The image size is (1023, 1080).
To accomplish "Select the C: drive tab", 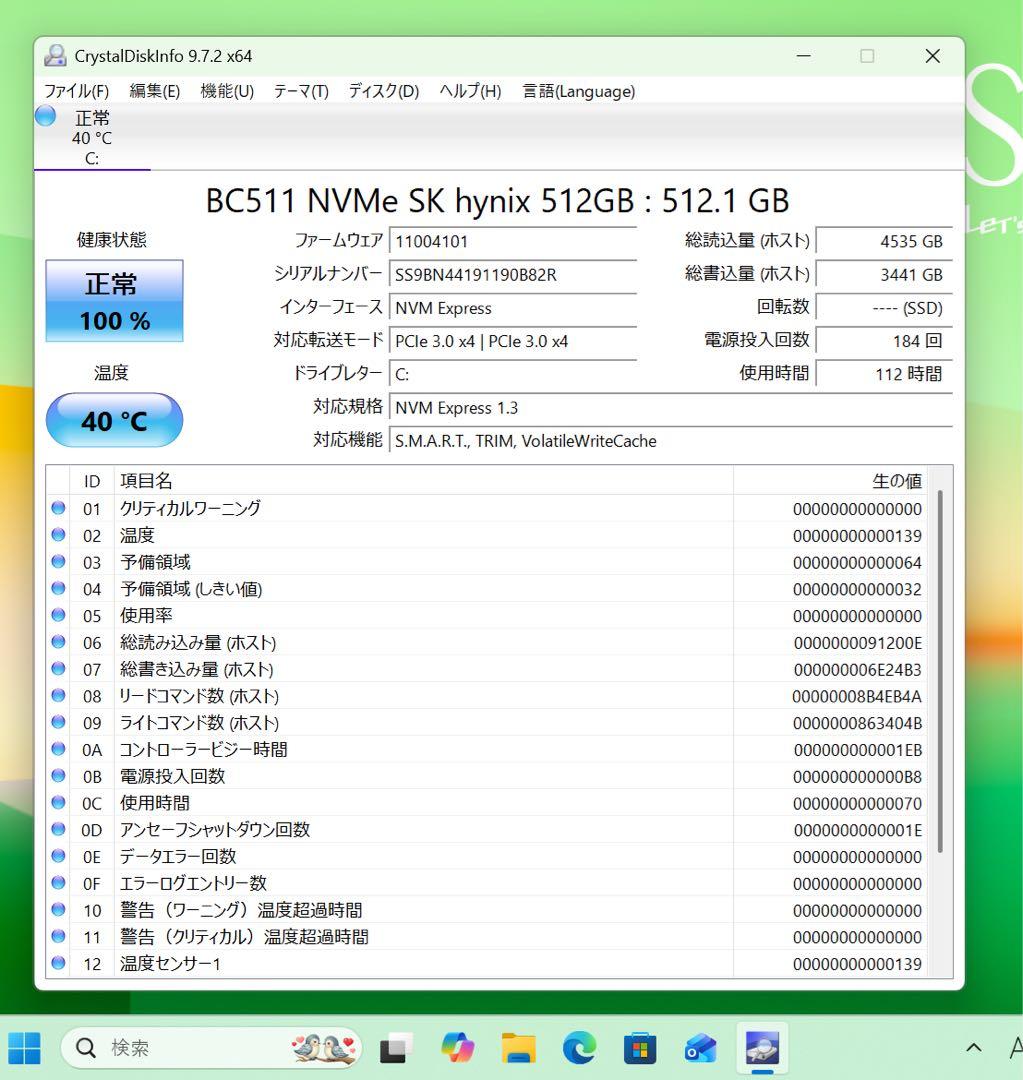I will [91, 135].
